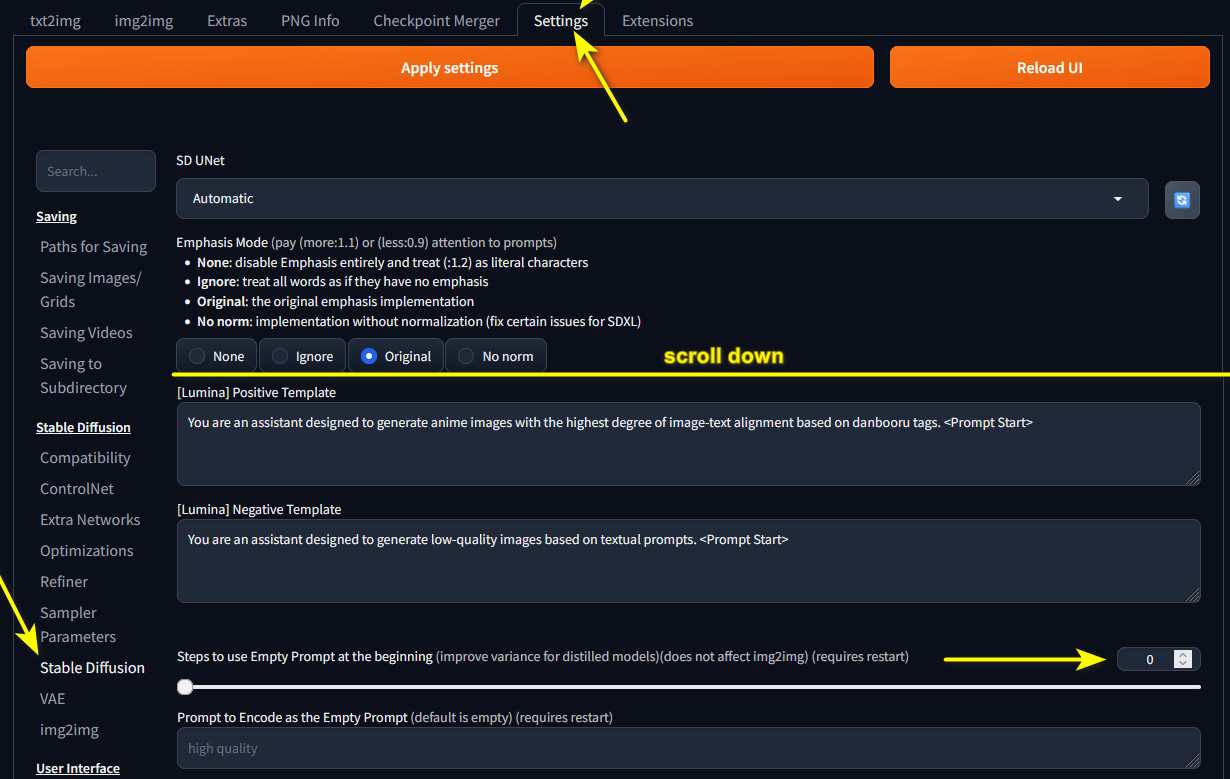Click the Apply settings button
1230x779 pixels.
450,68
